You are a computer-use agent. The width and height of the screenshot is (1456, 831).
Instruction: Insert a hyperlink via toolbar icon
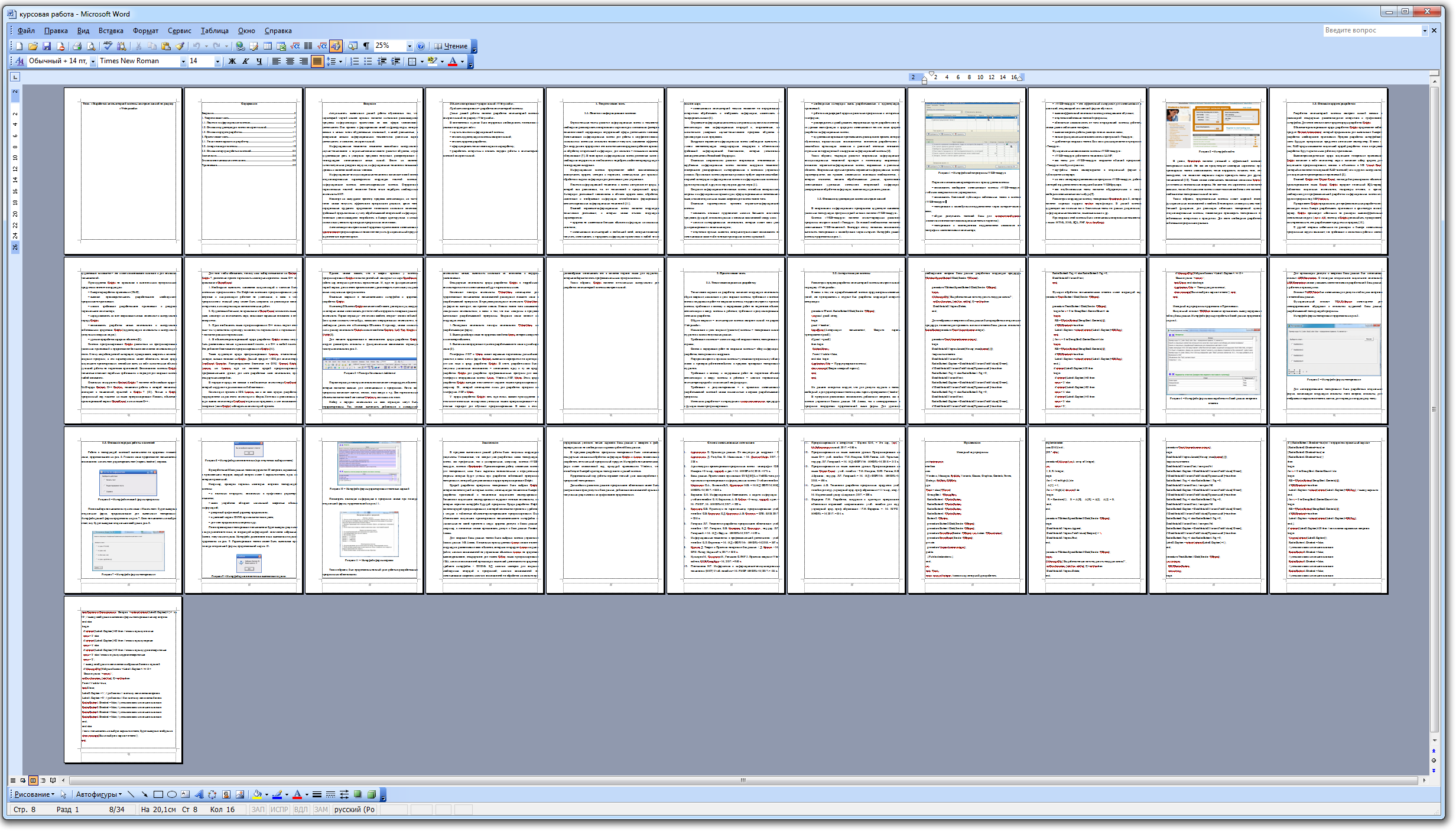tap(240, 46)
